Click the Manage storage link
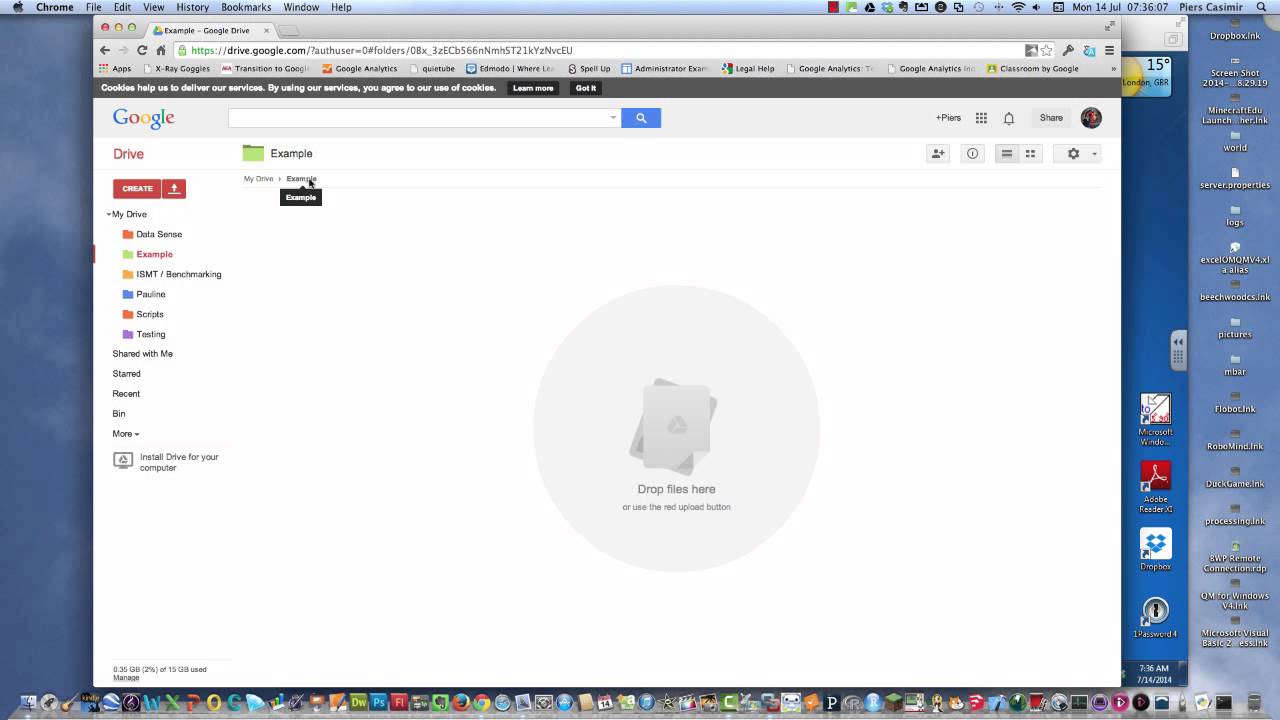1280x720 pixels. pyautogui.click(x=126, y=678)
